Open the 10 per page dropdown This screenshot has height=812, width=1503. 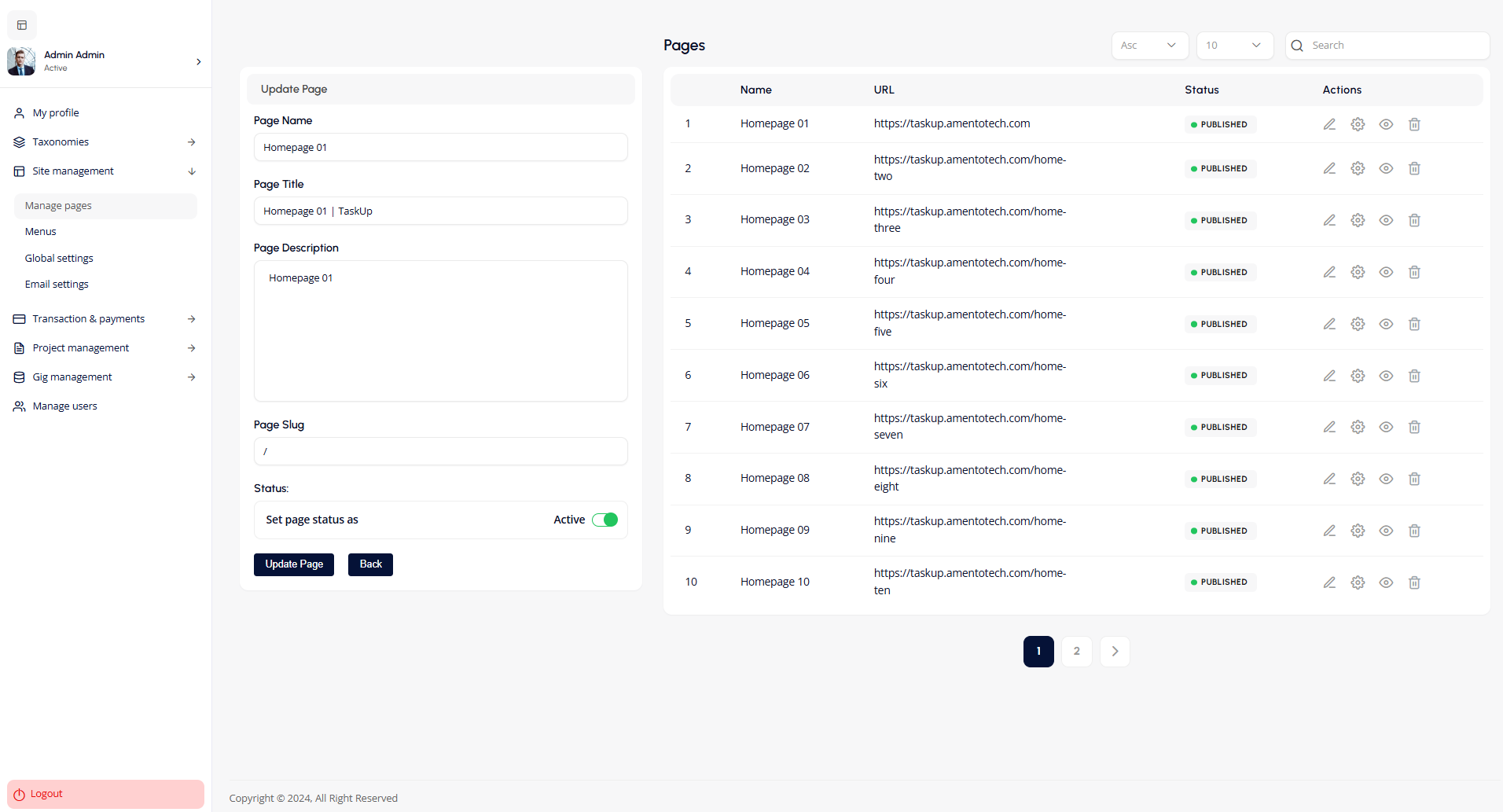1234,46
